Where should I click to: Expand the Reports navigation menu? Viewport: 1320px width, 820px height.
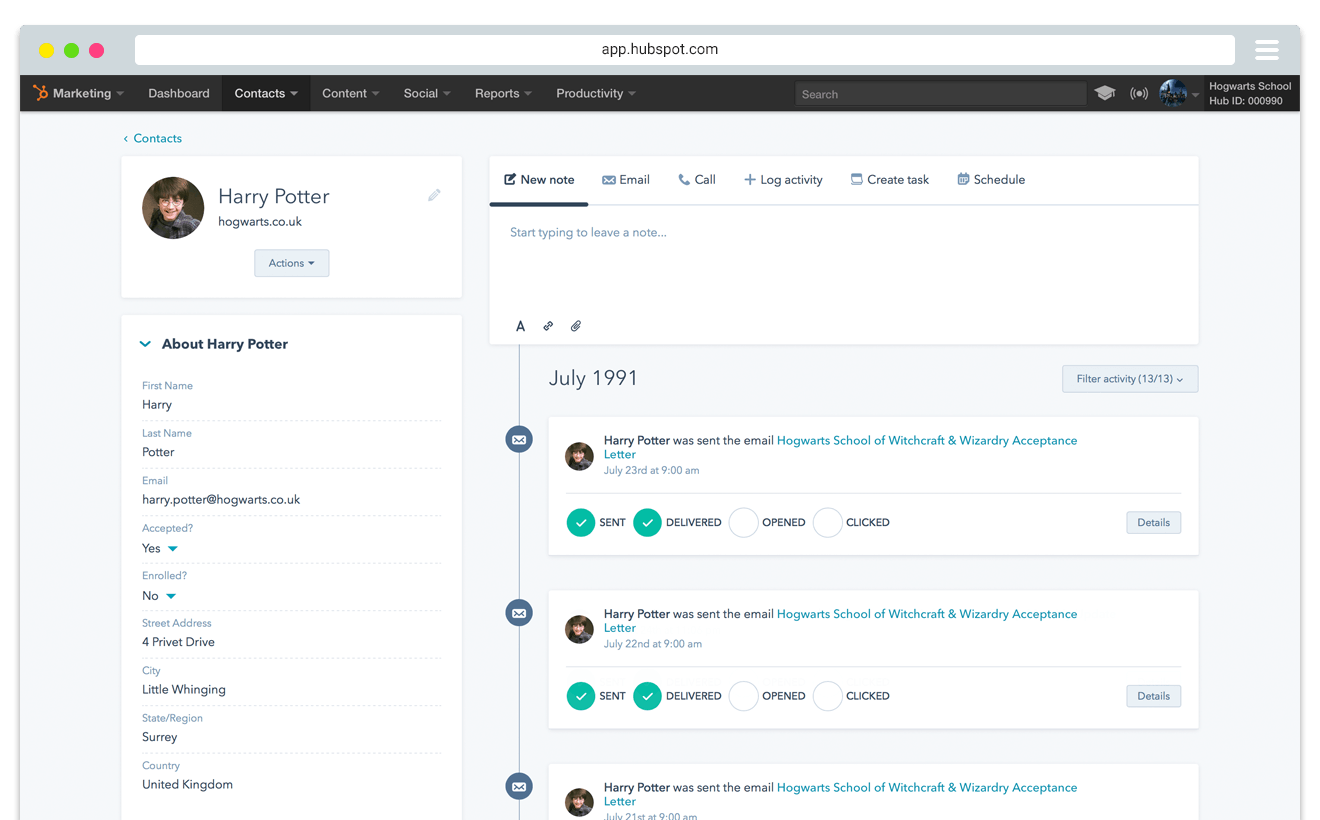(503, 93)
